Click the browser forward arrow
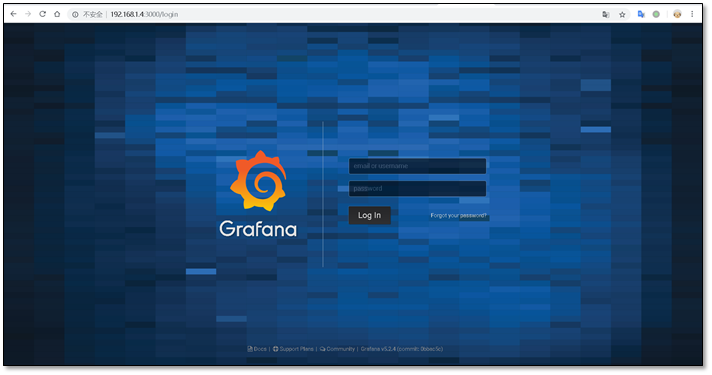The image size is (712, 375). pyautogui.click(x=28, y=14)
